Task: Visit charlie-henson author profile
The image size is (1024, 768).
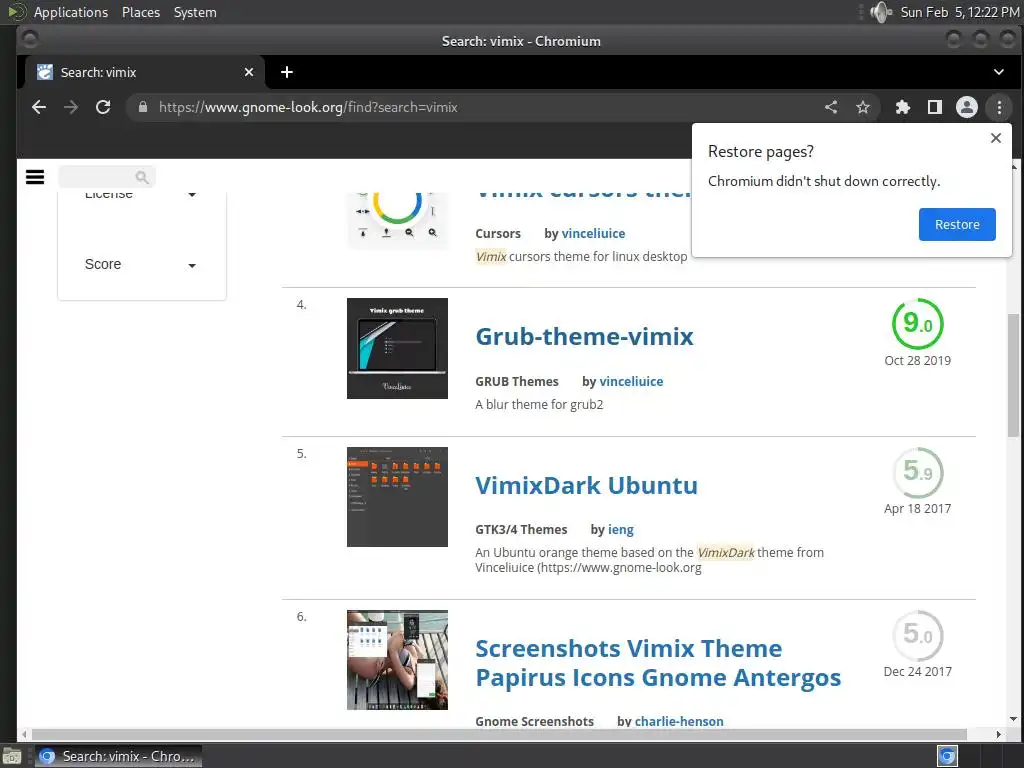Action: tap(679, 721)
